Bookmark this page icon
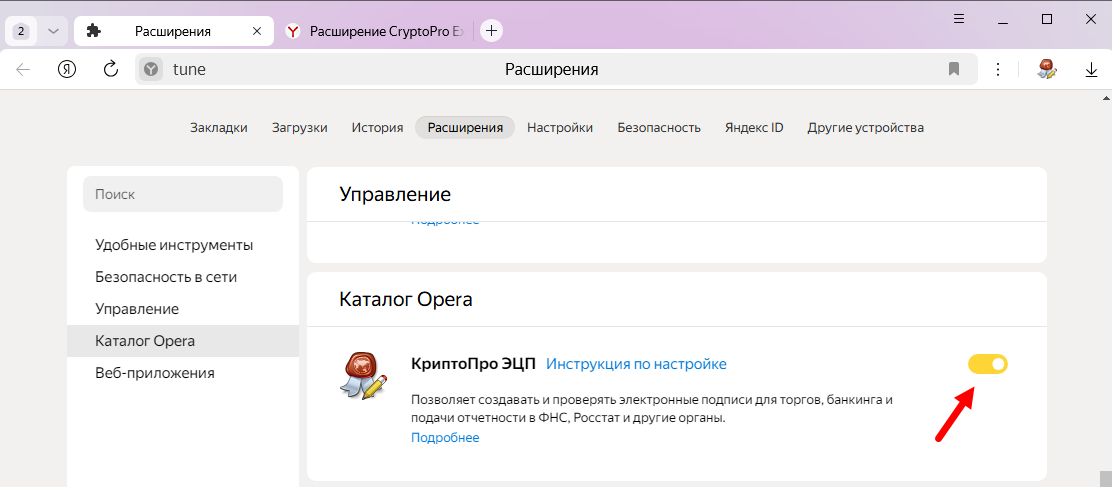1112x487 pixels. coord(954,69)
